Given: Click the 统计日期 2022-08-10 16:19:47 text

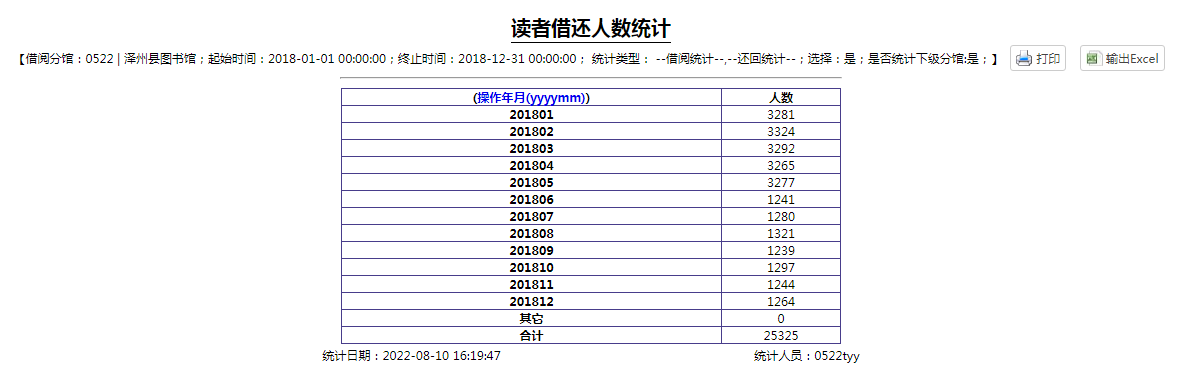Looking at the screenshot, I should click(x=411, y=356).
